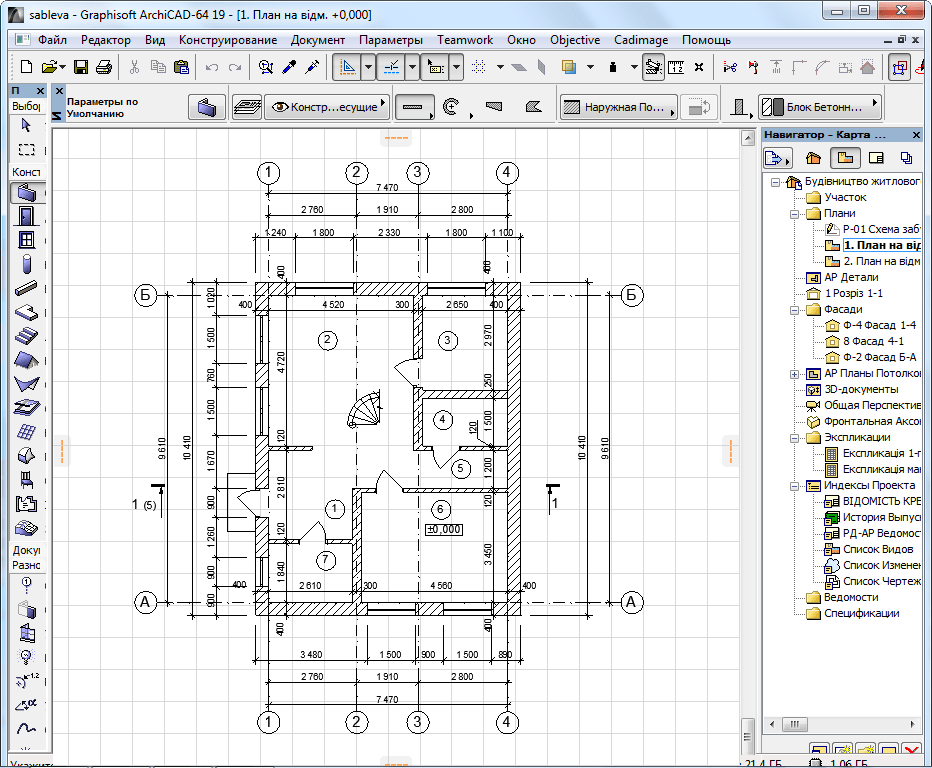Image resolution: width=932 pixels, height=768 pixels.
Task: Select the Shell tool in toolbox
Action: (x=26, y=384)
